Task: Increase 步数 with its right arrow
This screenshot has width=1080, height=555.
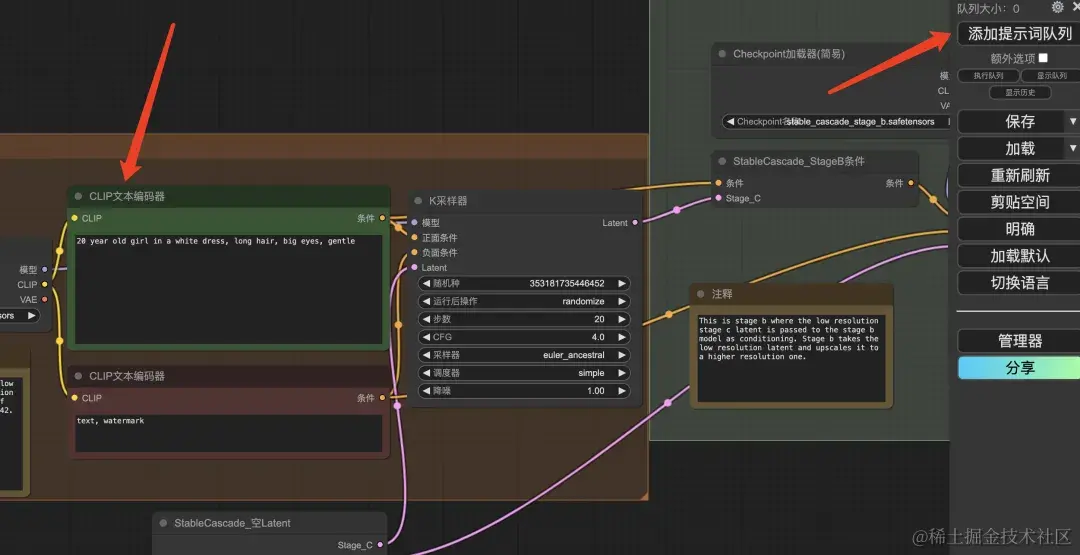Action: 622,320
